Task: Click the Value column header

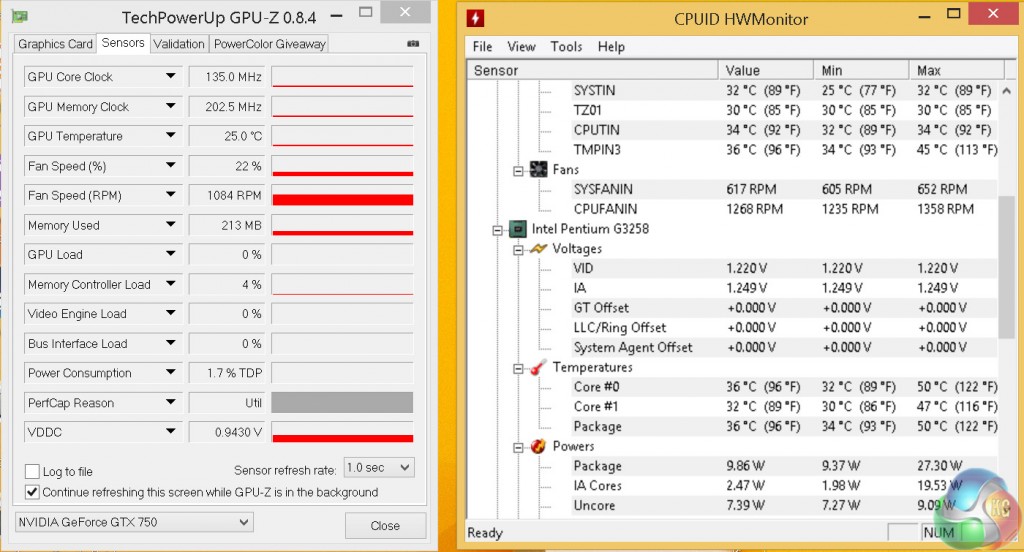Action: pos(766,70)
